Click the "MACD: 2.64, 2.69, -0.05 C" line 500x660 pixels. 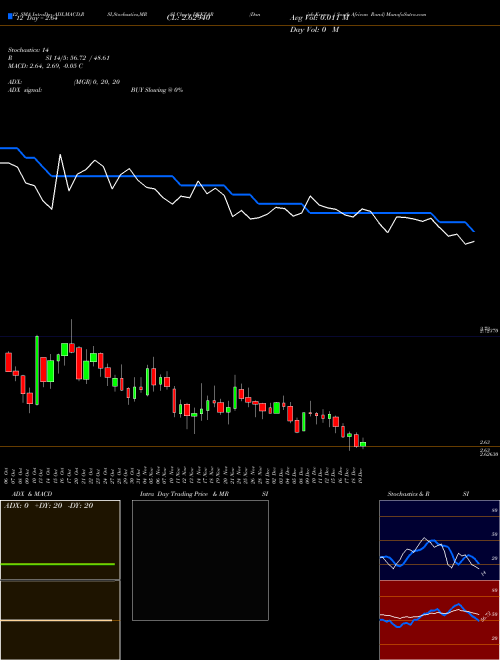[45, 66]
